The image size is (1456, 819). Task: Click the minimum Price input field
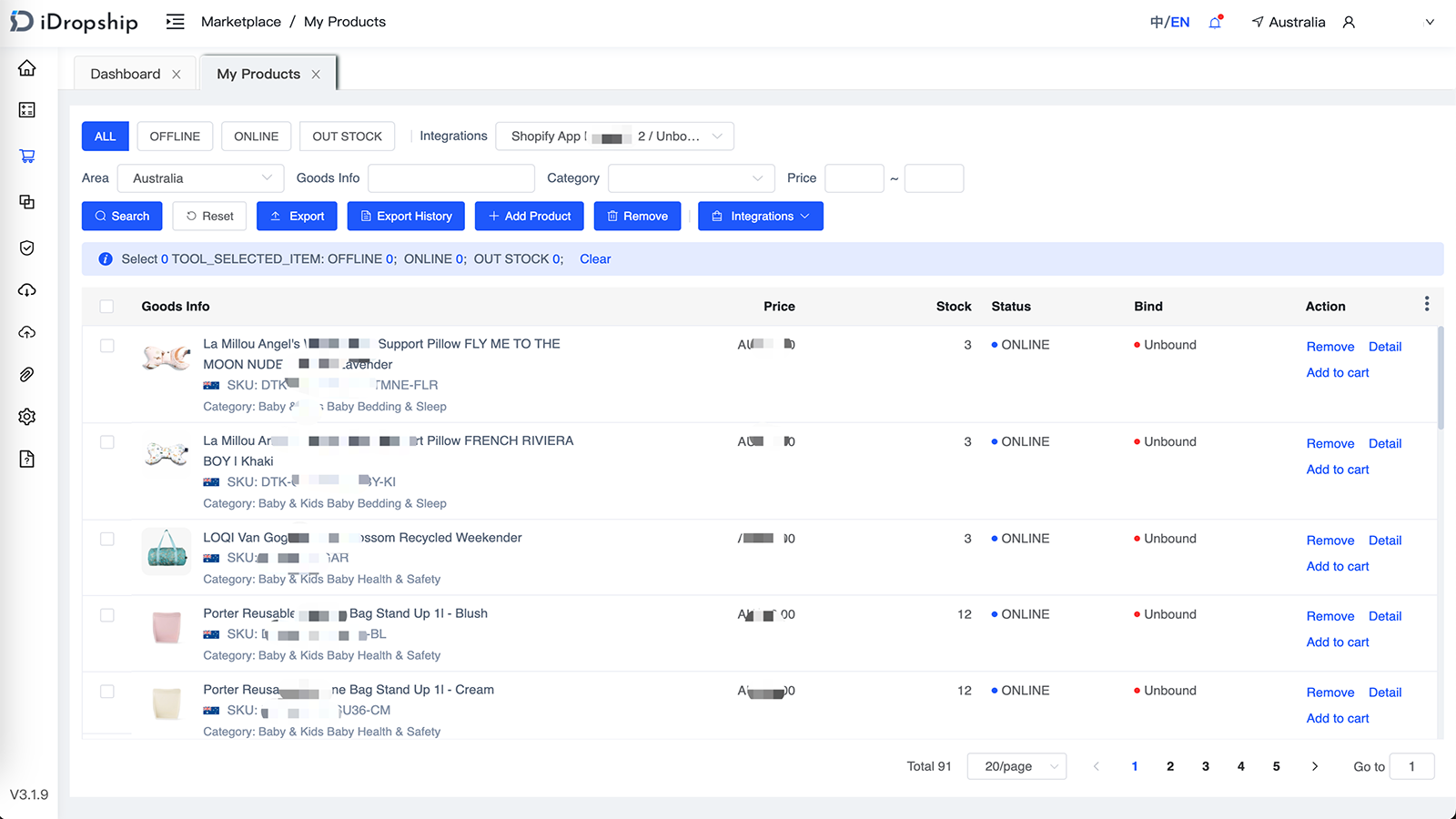tap(854, 178)
